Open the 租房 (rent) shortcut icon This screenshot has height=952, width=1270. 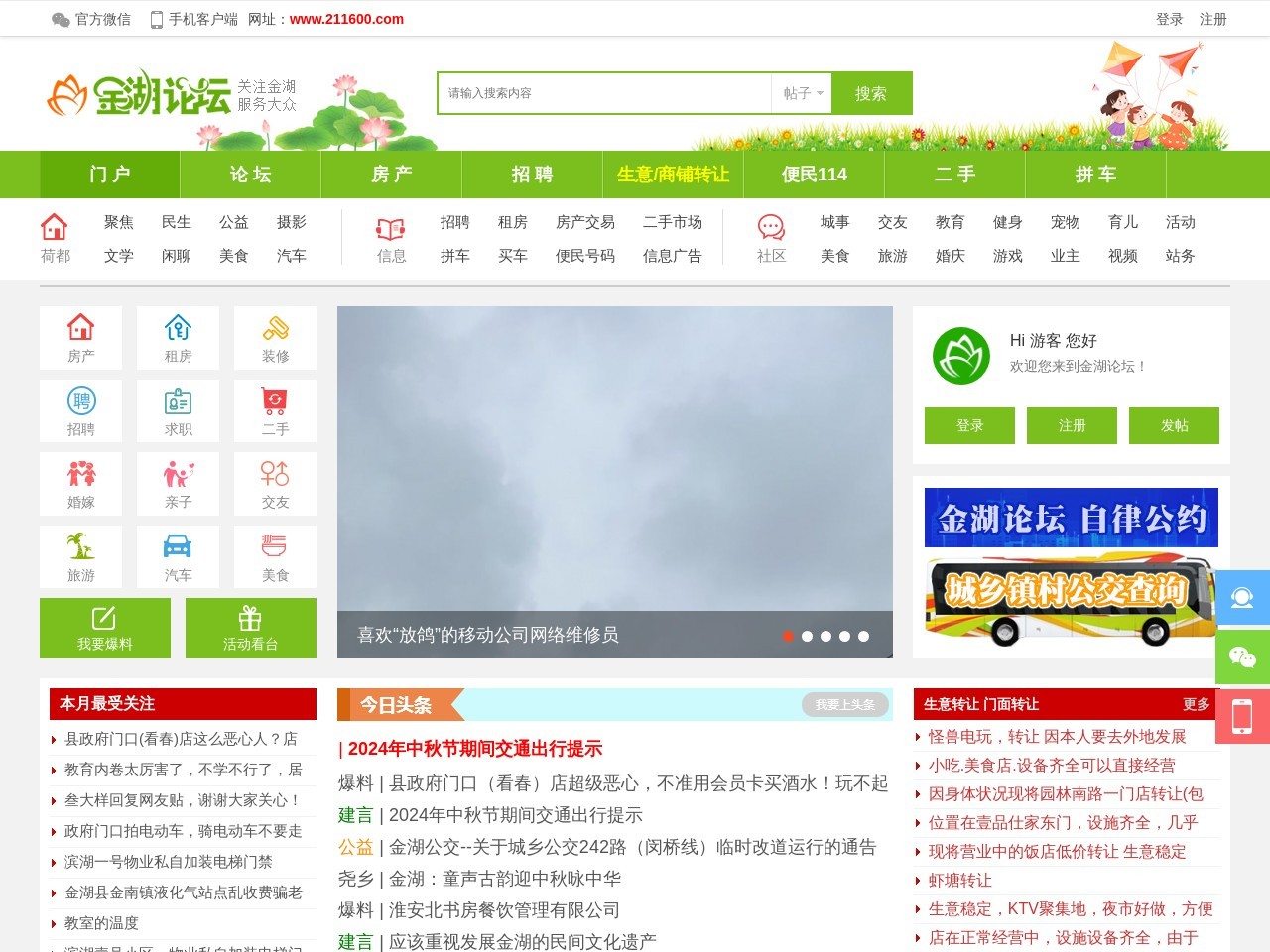tap(178, 337)
